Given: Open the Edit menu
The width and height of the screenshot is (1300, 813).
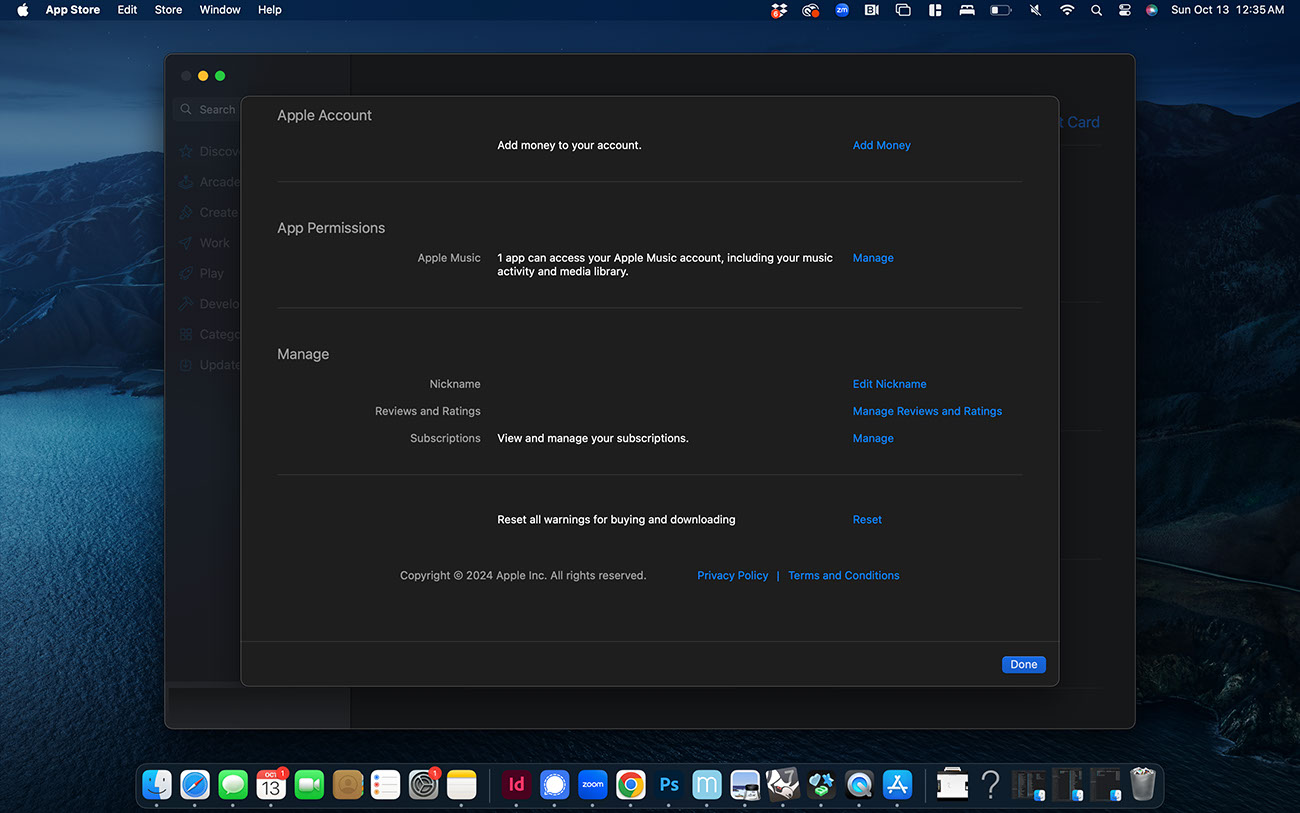Looking at the screenshot, I should (127, 10).
